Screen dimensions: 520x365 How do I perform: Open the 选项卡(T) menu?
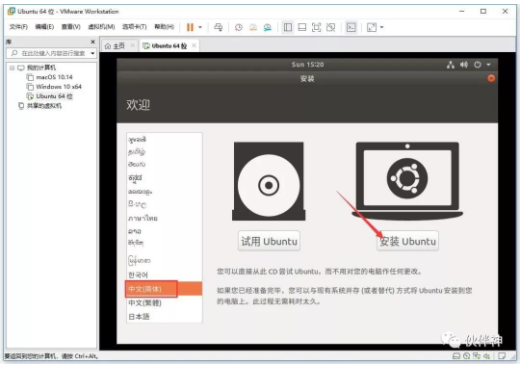[134, 27]
